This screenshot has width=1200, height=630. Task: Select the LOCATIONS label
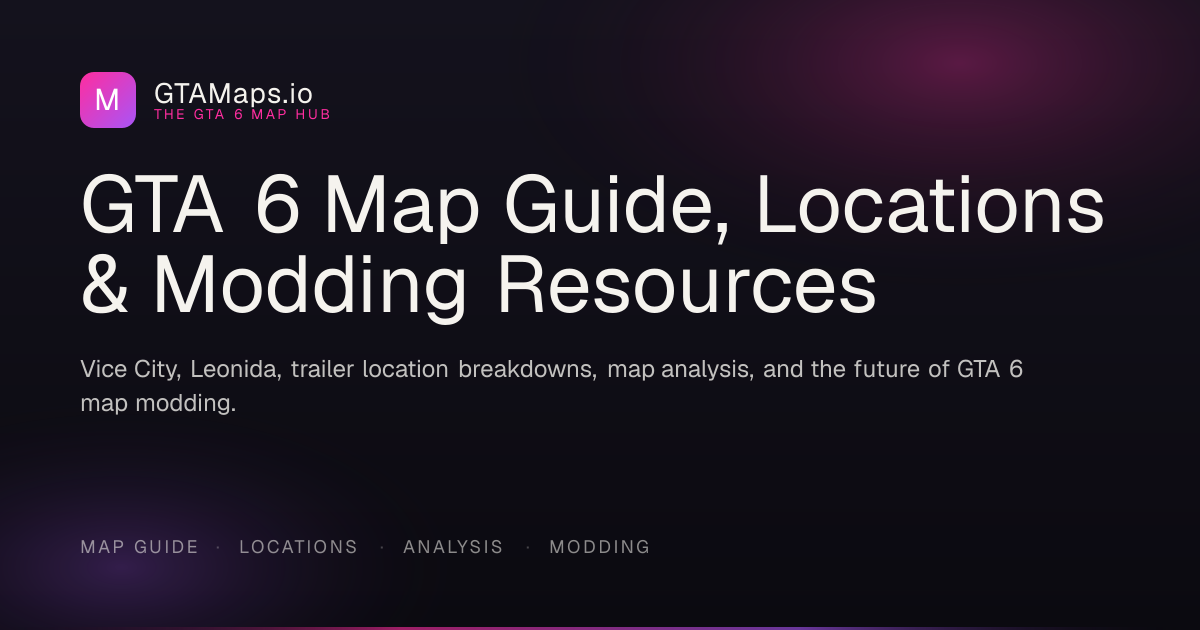[298, 547]
